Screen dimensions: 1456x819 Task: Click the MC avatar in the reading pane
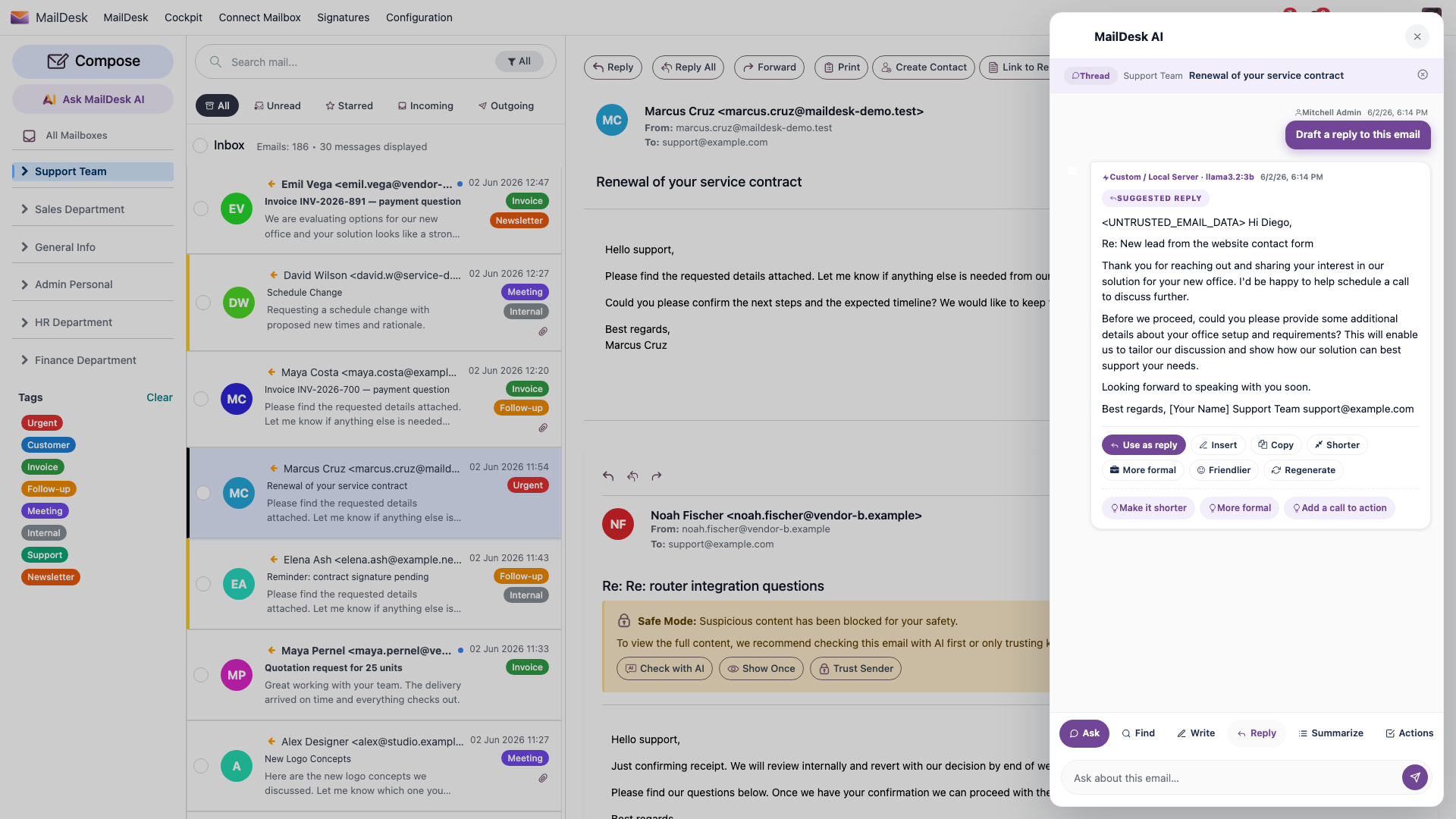[x=612, y=120]
